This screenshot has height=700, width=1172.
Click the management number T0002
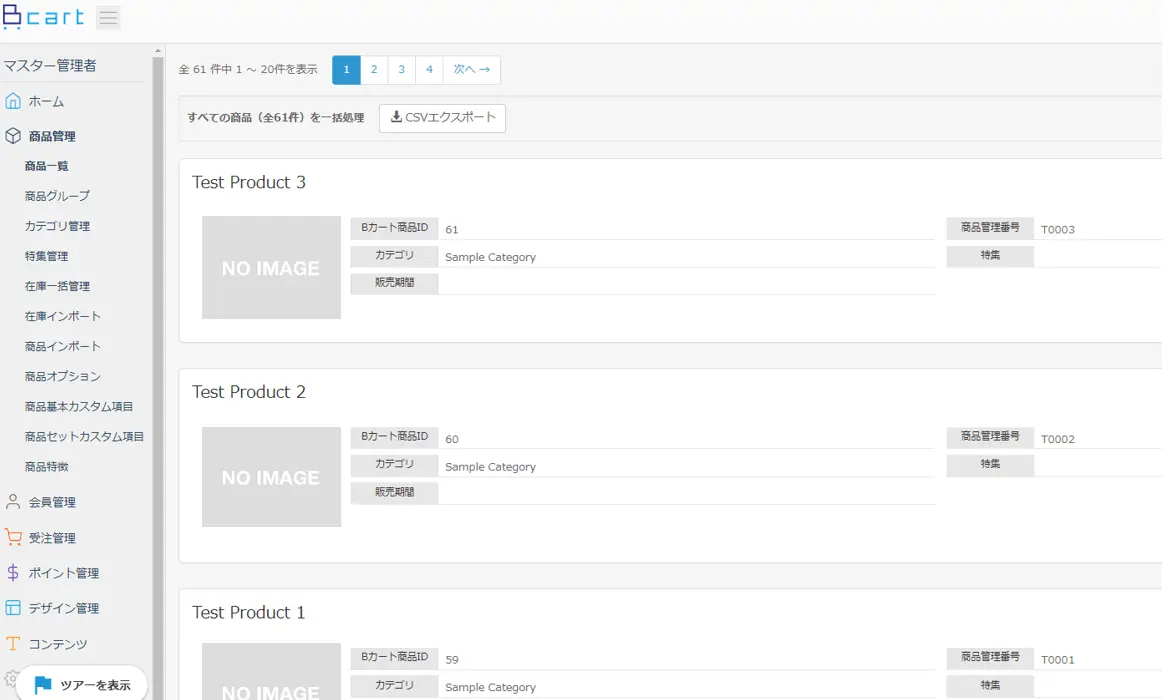tap(1058, 439)
